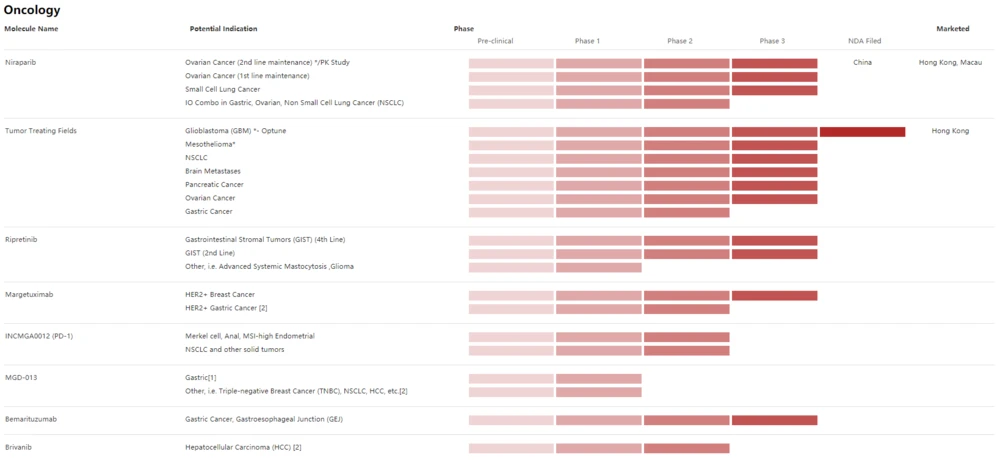Select the Tumor Treating Fields molecule
This screenshot has width=1000, height=460.
click(41, 131)
